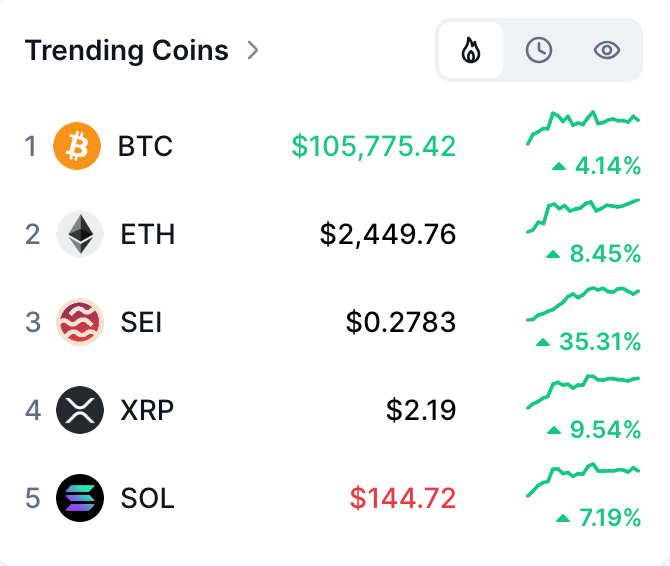
Task: Click the Ethereum diamond logo icon
Action: [80, 234]
